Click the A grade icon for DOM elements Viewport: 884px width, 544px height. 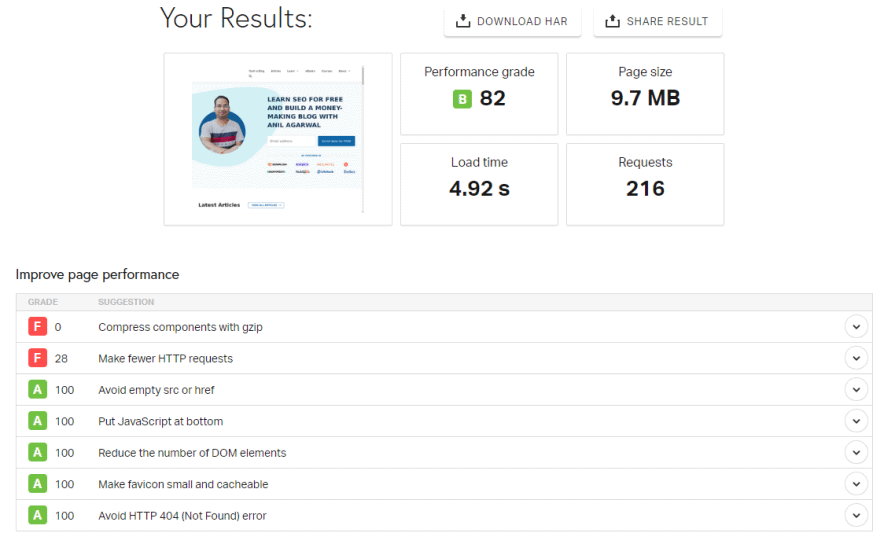(x=37, y=453)
